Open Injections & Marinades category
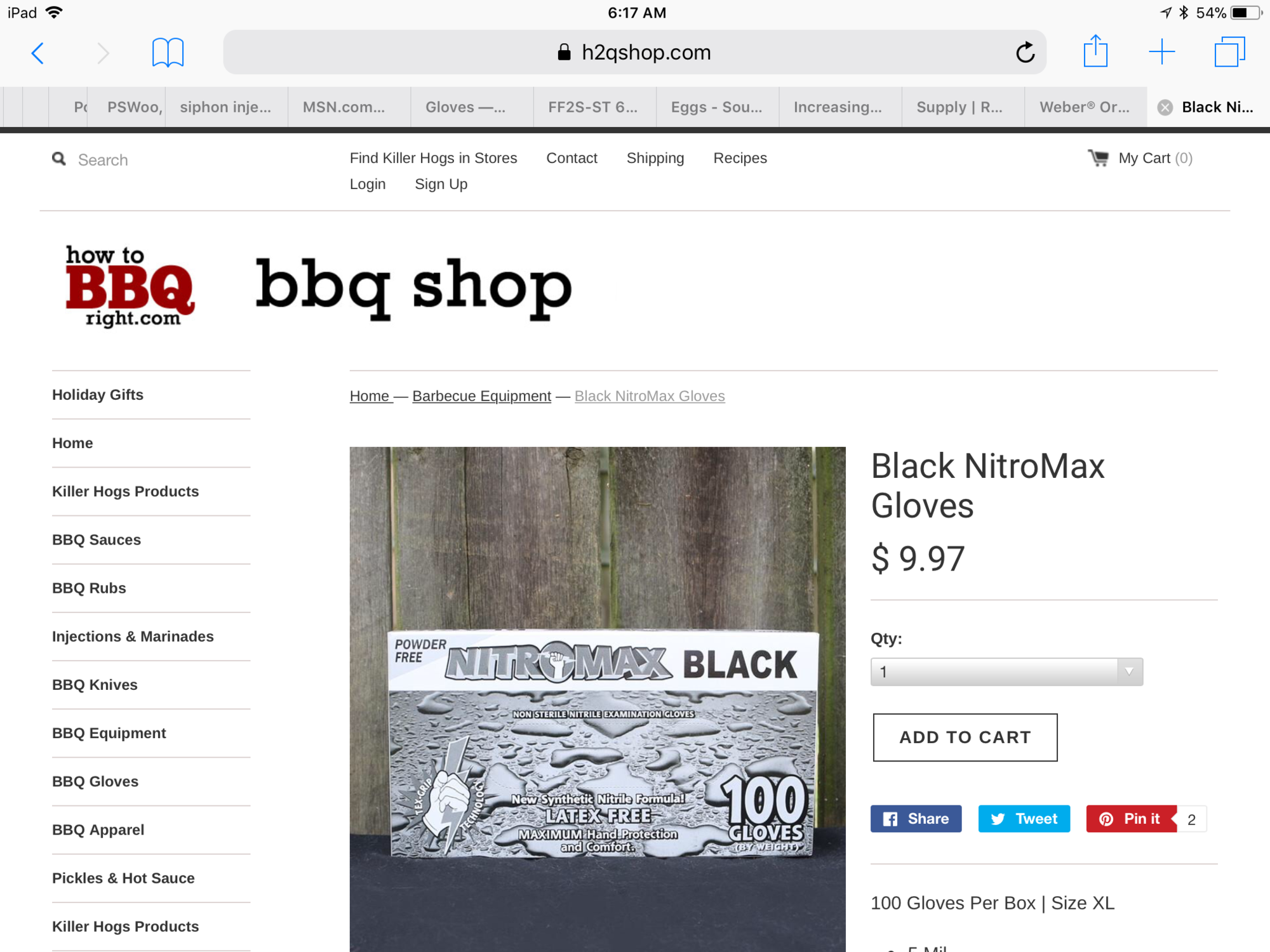The image size is (1270, 952). click(x=133, y=637)
